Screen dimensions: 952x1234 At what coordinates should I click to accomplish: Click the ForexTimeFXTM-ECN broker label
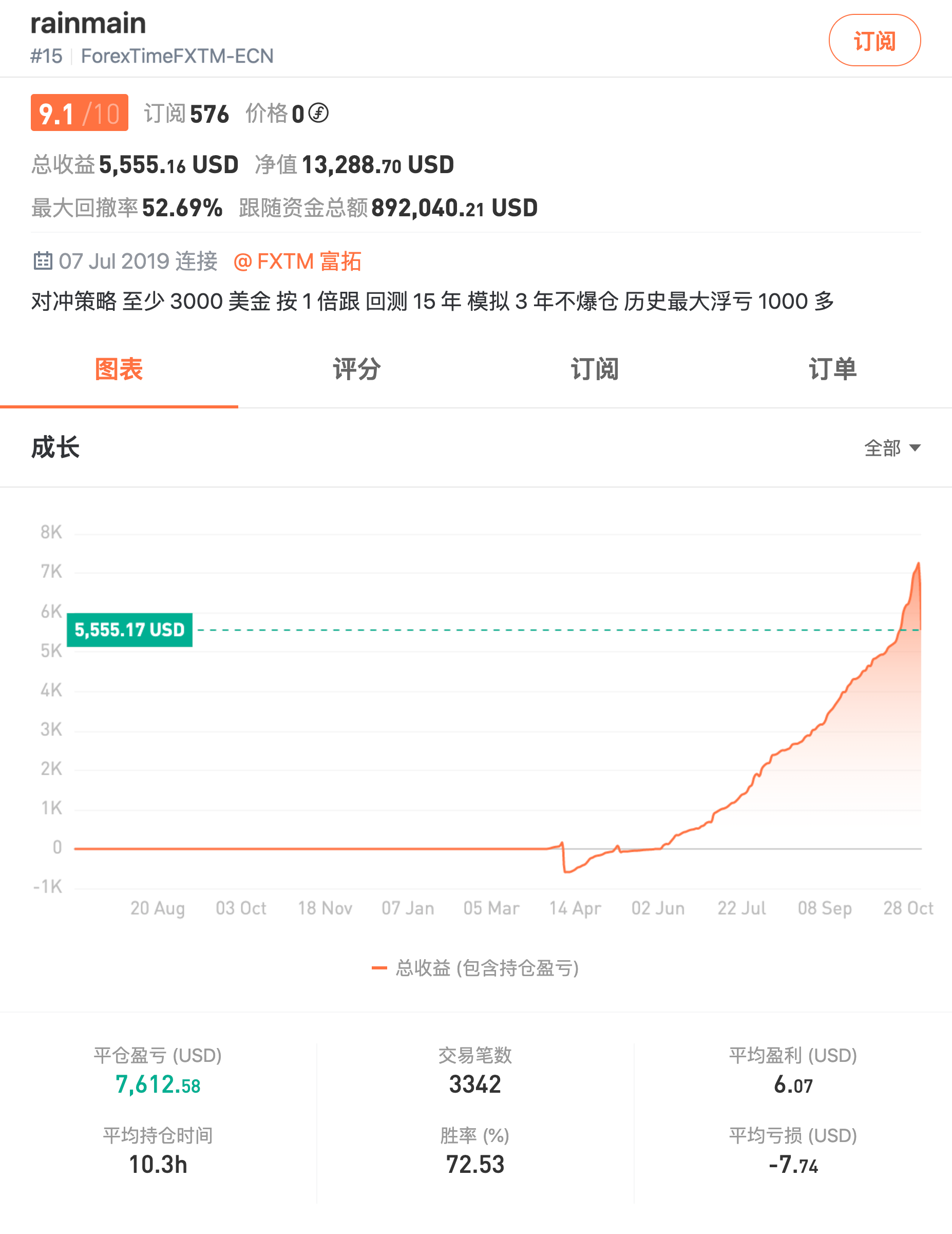(x=177, y=56)
